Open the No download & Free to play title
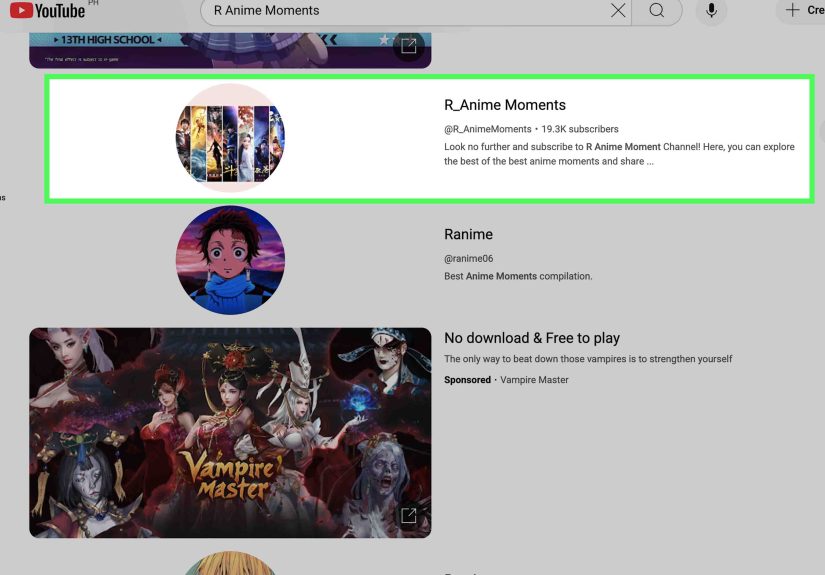The height and width of the screenshot is (575, 825). coord(532,338)
